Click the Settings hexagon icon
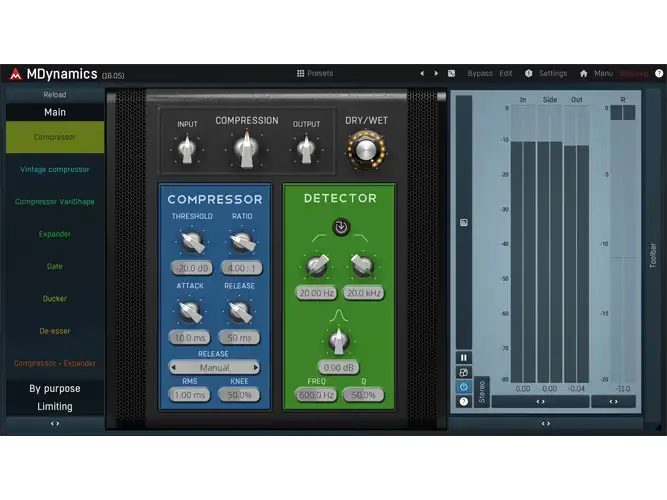This screenshot has height=500, width=667. [x=528, y=73]
